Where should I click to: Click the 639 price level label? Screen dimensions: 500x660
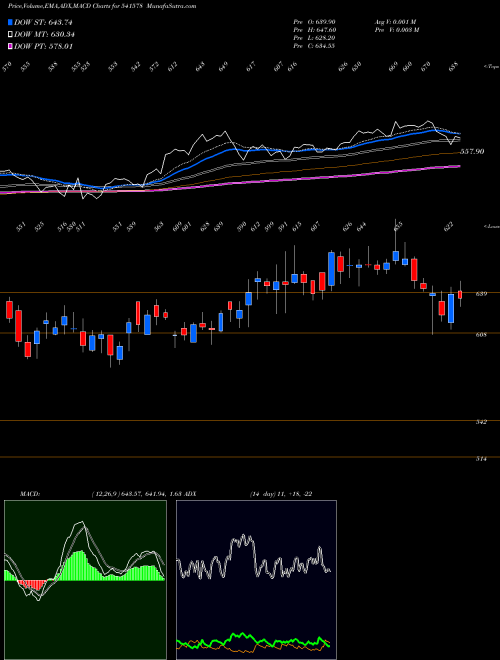coord(481,294)
